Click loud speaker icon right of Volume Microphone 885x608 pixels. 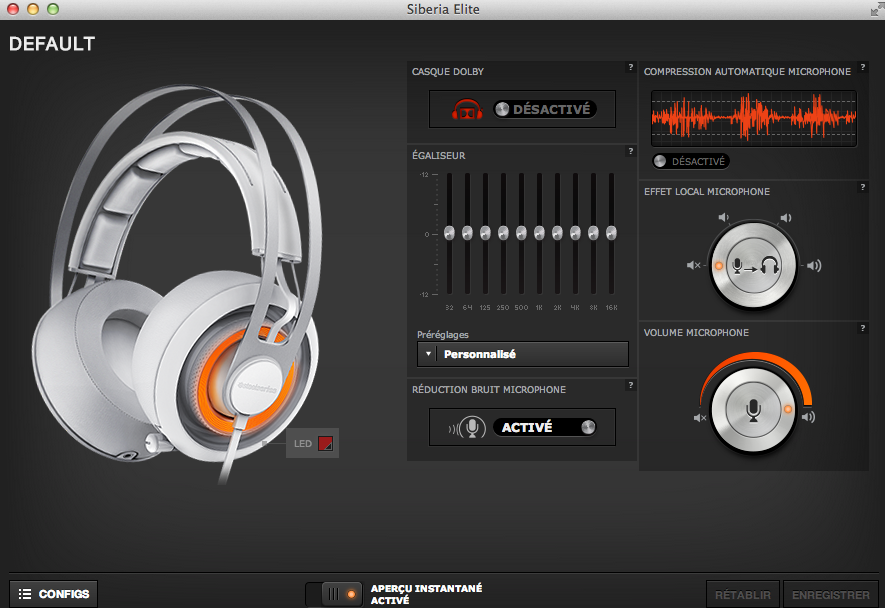click(807, 417)
